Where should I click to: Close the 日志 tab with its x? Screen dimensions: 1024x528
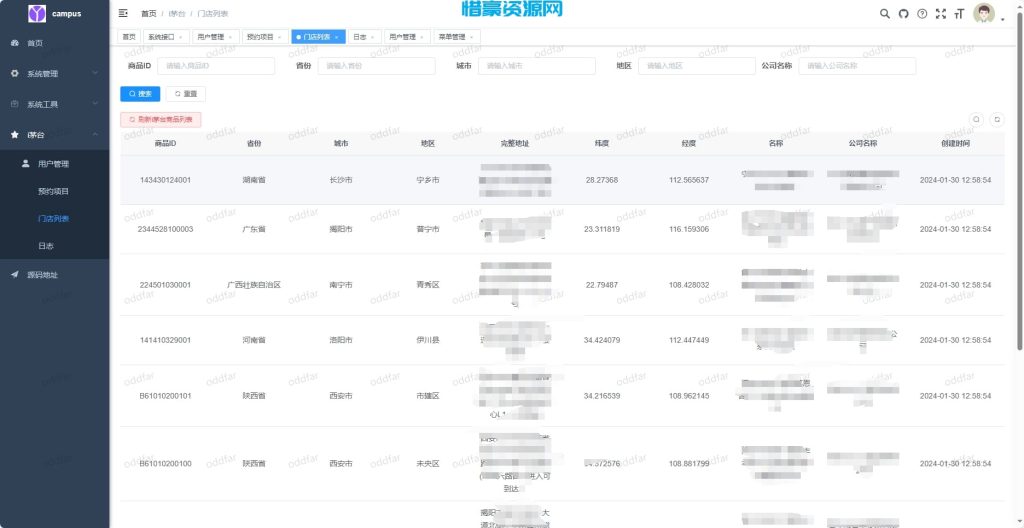click(x=372, y=37)
